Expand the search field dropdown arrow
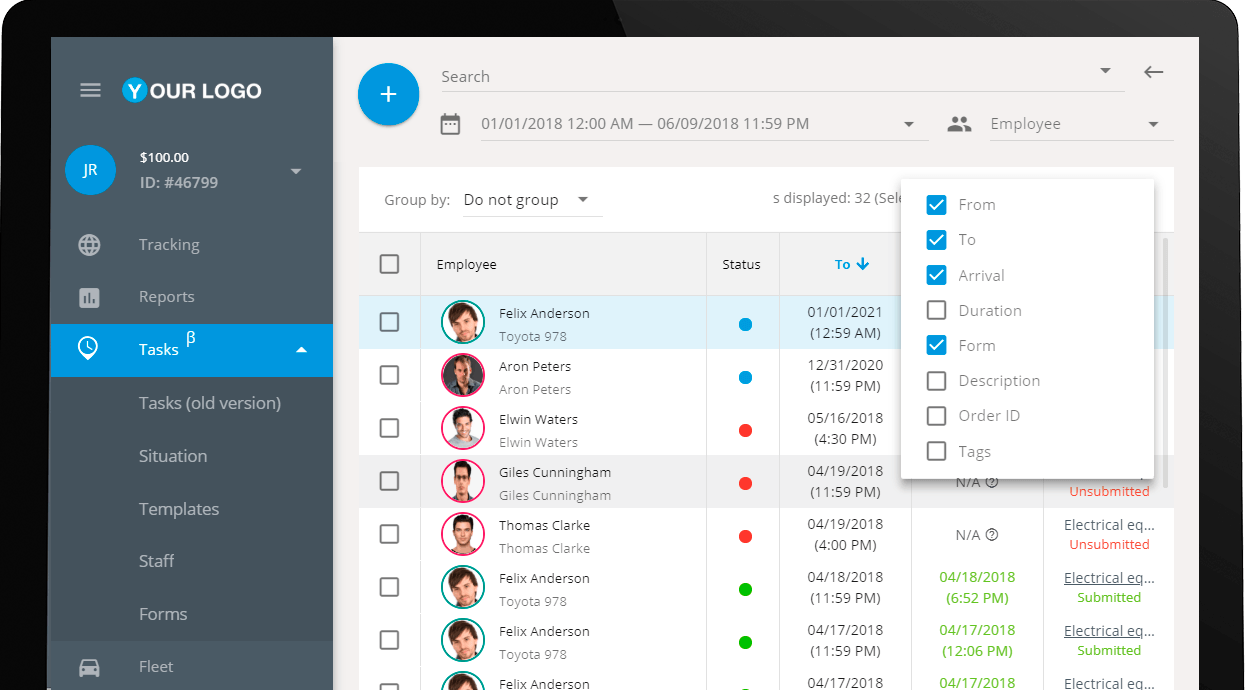The image size is (1247, 690). (x=1105, y=71)
